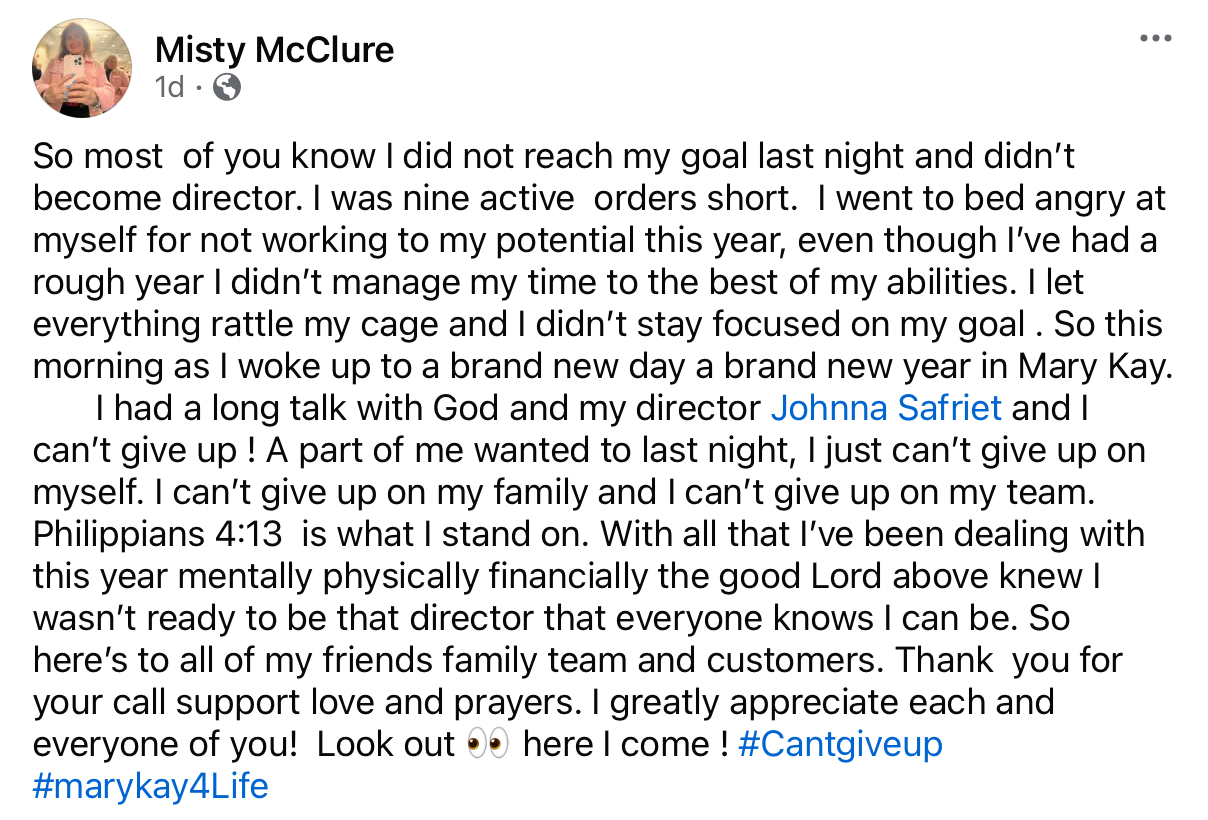Click the phrase 'here I come !'
1208x820 pixels.
(x=626, y=744)
